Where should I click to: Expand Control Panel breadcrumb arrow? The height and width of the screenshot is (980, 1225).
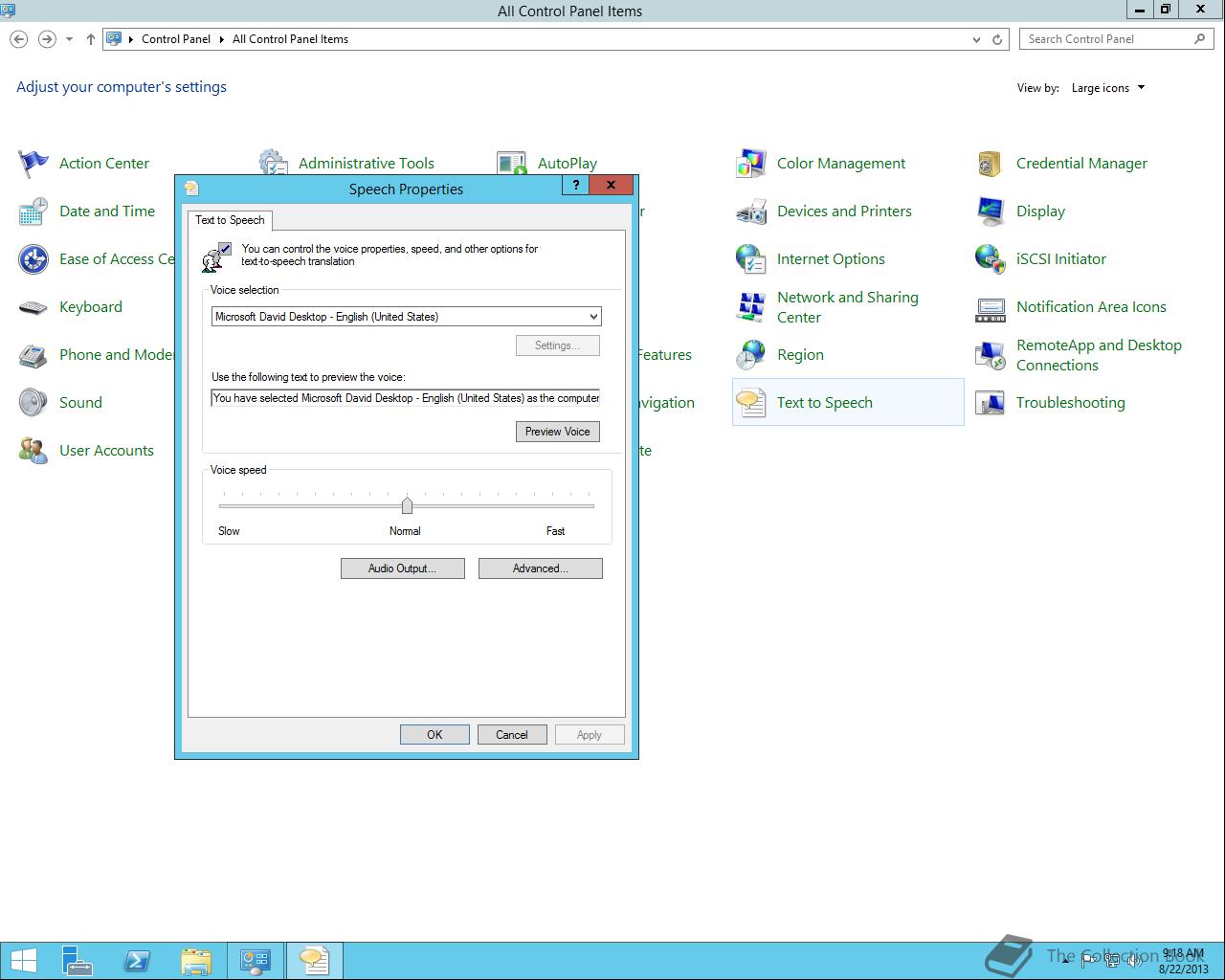pos(222,39)
